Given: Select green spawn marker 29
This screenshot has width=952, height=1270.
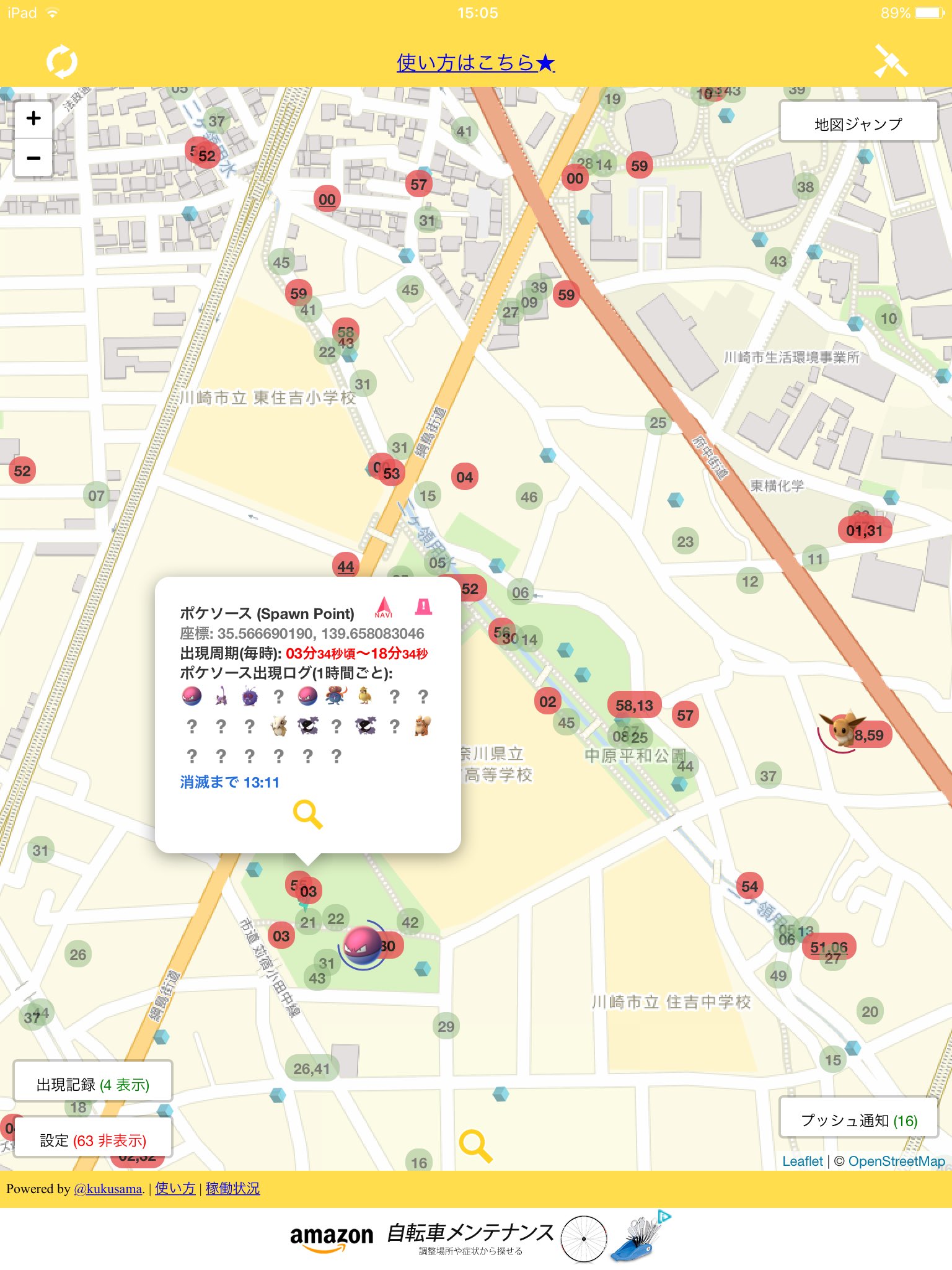Looking at the screenshot, I should (446, 1026).
